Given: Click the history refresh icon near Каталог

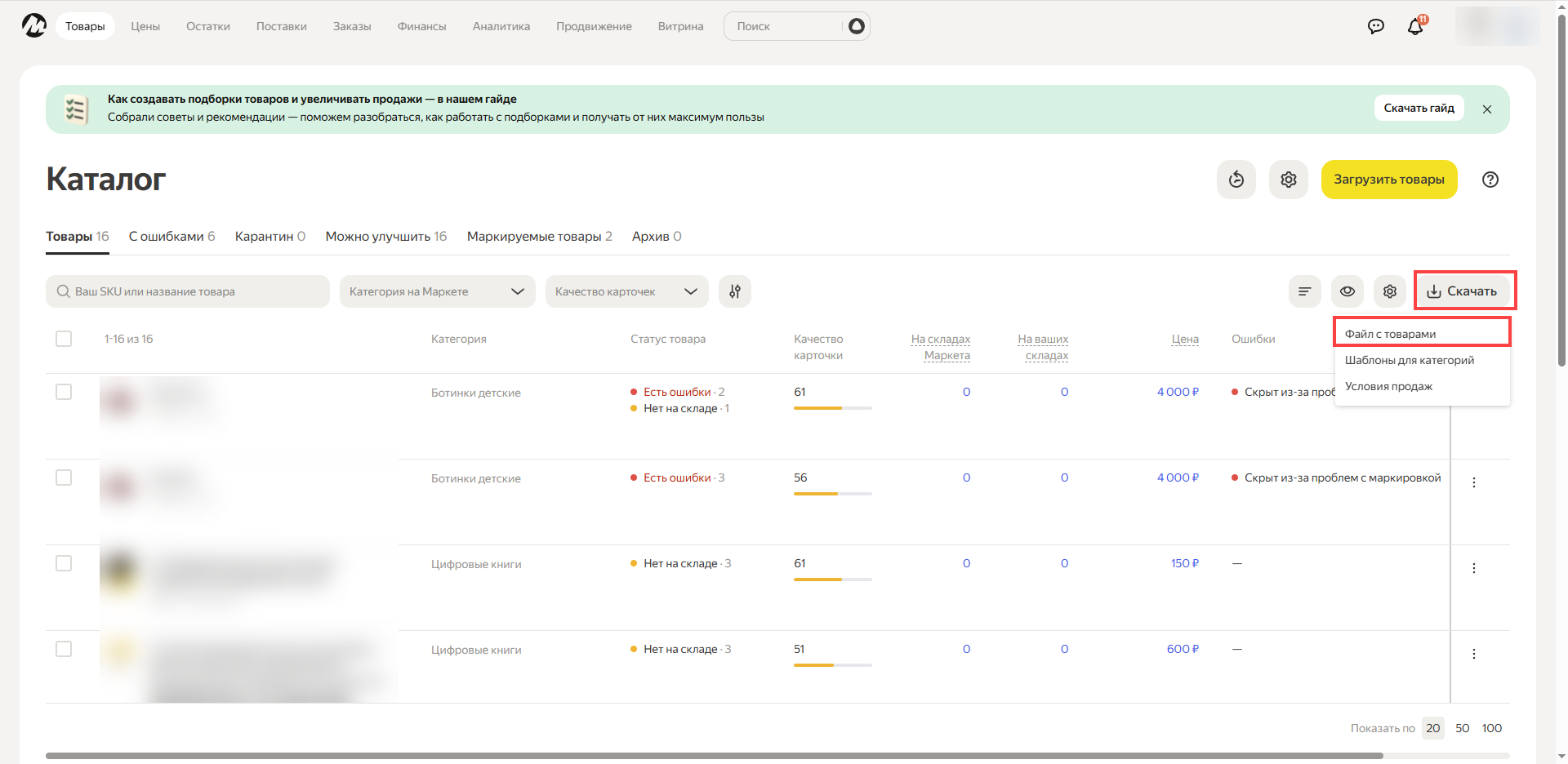Looking at the screenshot, I should [x=1236, y=180].
